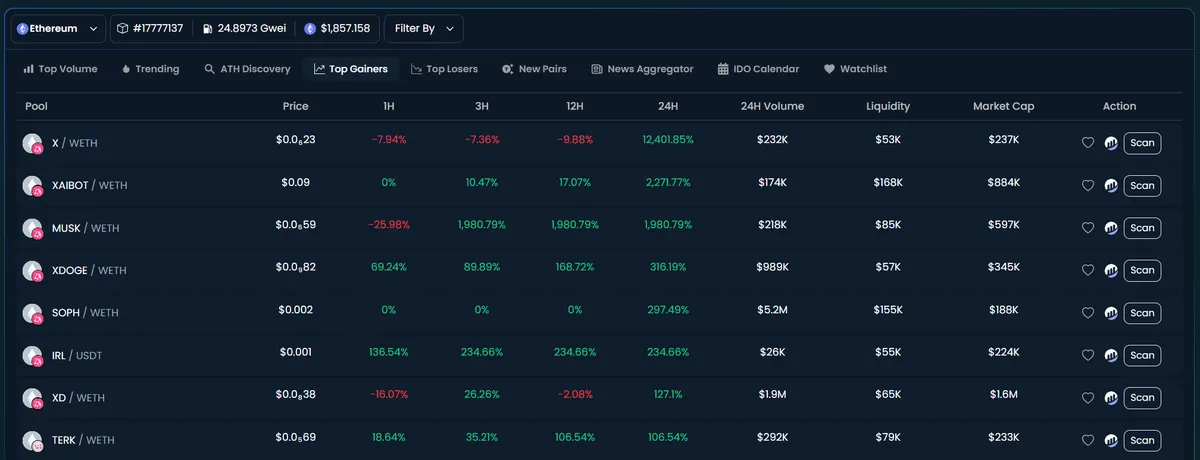Open the Watchlist tab

(855, 69)
